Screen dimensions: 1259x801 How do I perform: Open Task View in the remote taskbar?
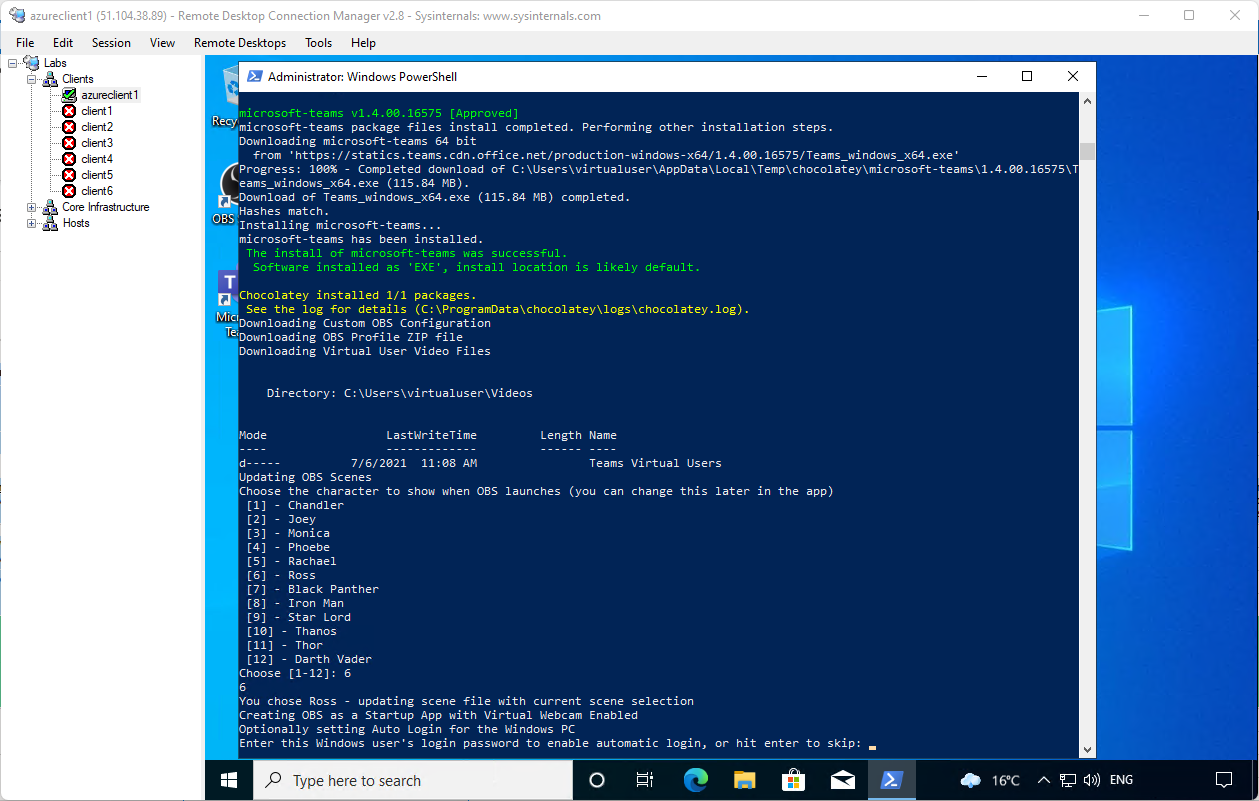point(646,780)
